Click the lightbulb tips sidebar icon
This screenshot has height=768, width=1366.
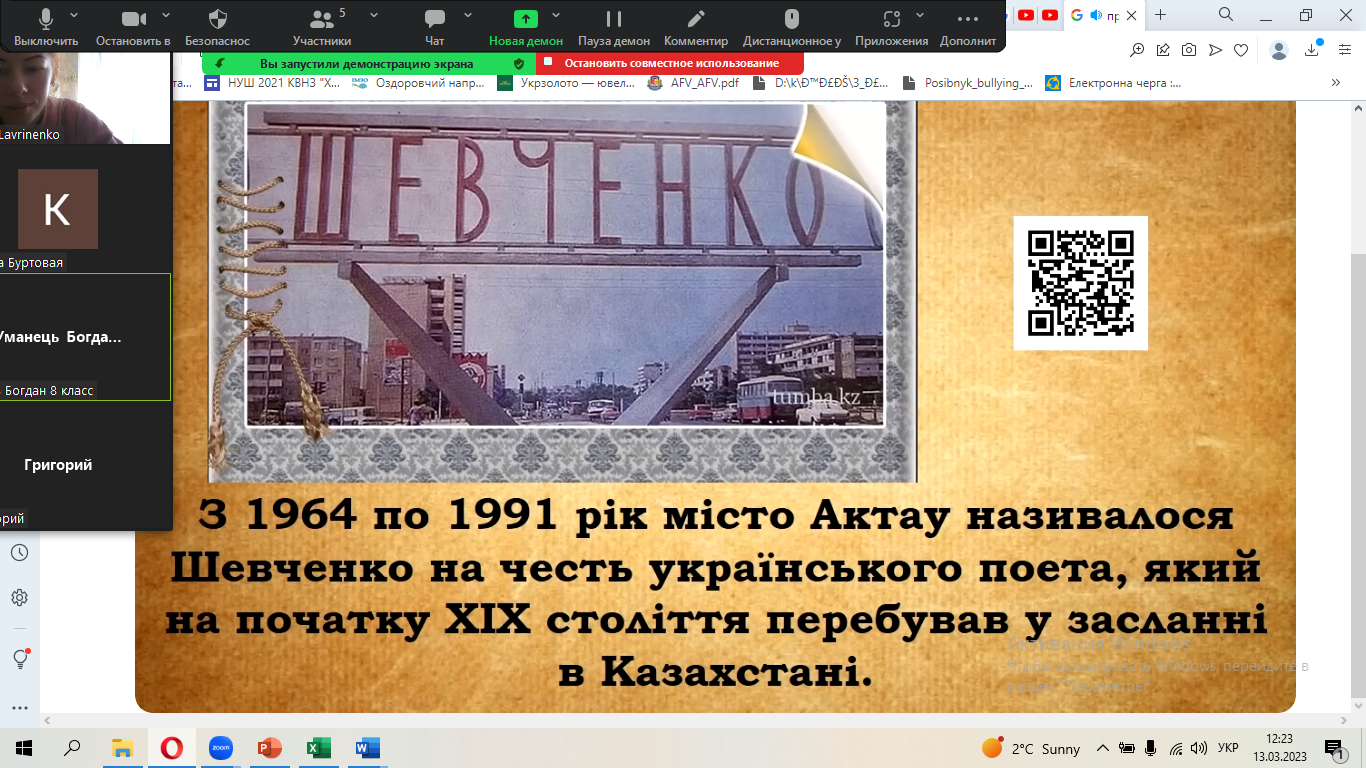(19, 658)
